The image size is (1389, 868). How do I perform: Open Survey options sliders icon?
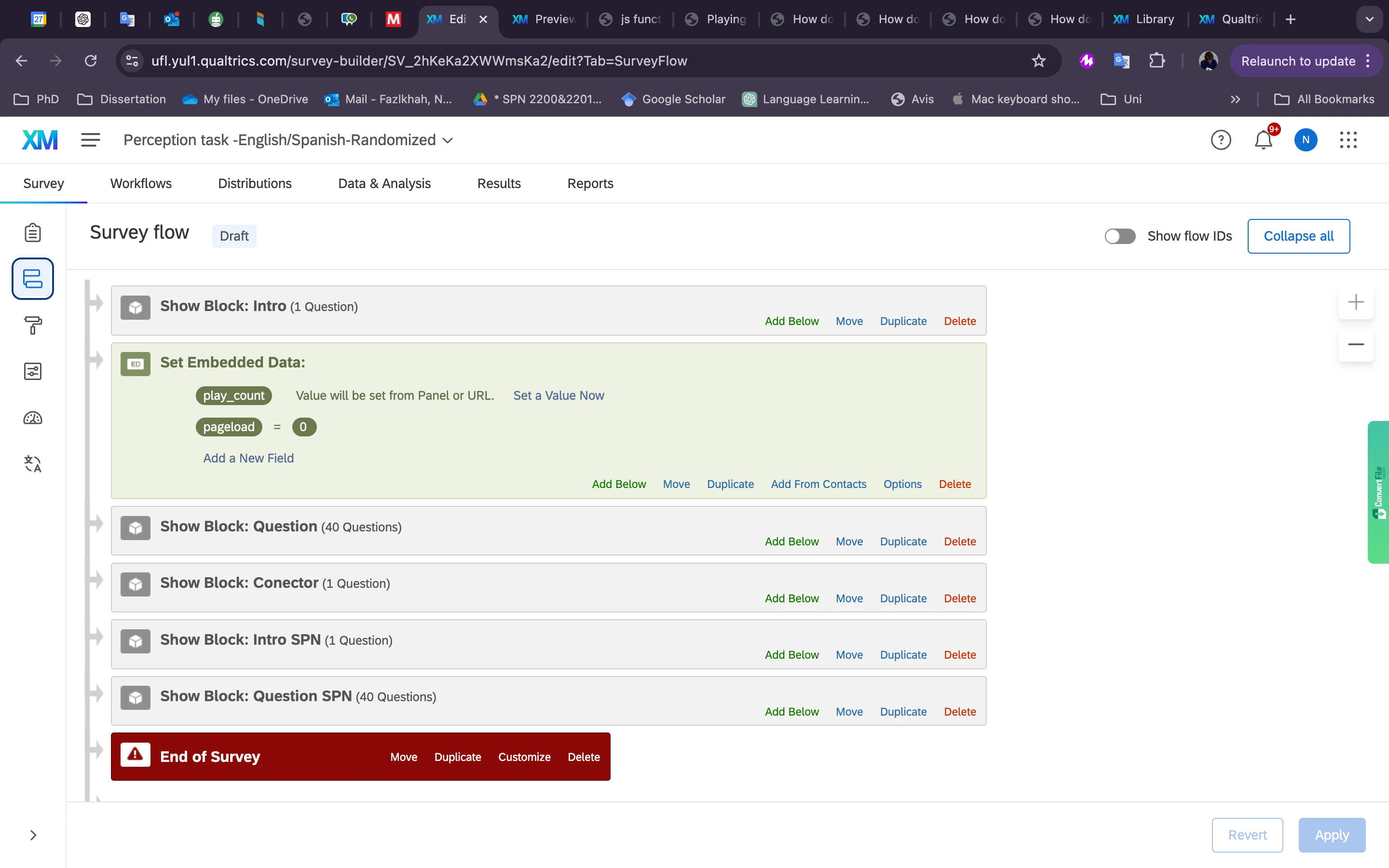point(33,371)
